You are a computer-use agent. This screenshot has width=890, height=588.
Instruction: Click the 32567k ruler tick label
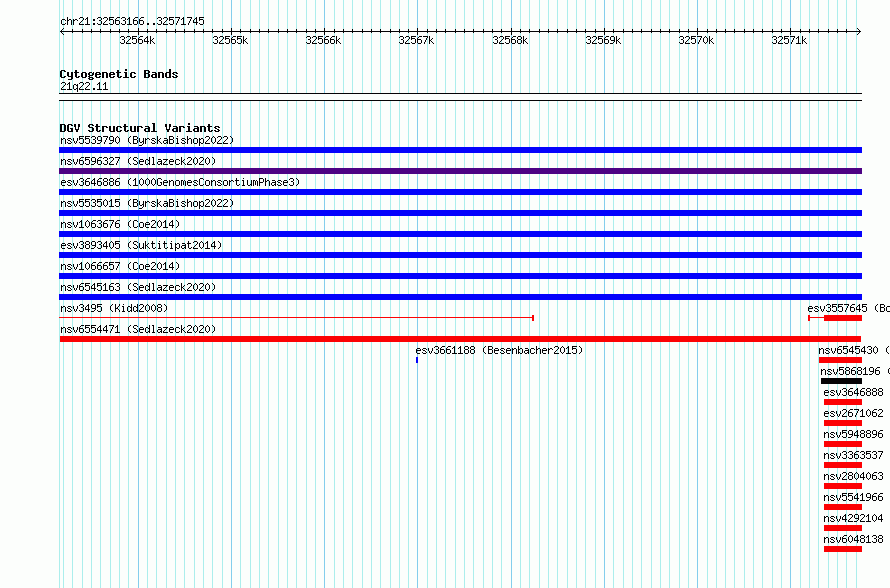pyautogui.click(x=416, y=40)
